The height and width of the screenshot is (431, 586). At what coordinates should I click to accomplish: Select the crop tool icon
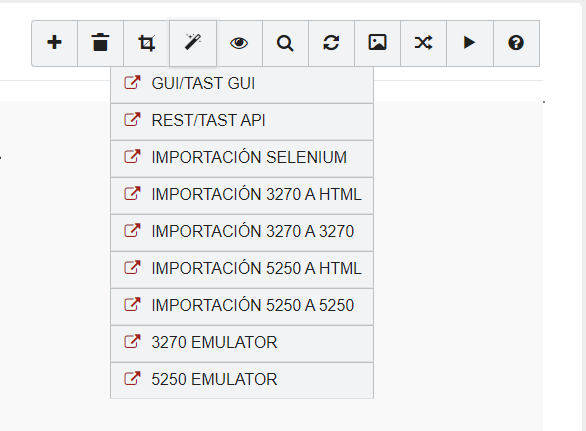146,43
